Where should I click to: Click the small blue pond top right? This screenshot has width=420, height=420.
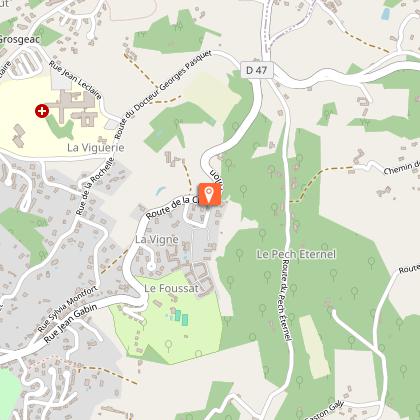click(x=386, y=14)
